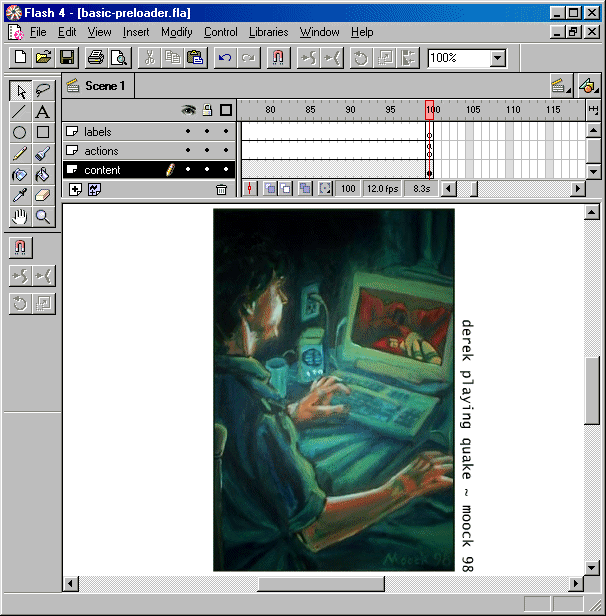
Task: Toggle visibility dot of actions layer
Action: (188, 150)
